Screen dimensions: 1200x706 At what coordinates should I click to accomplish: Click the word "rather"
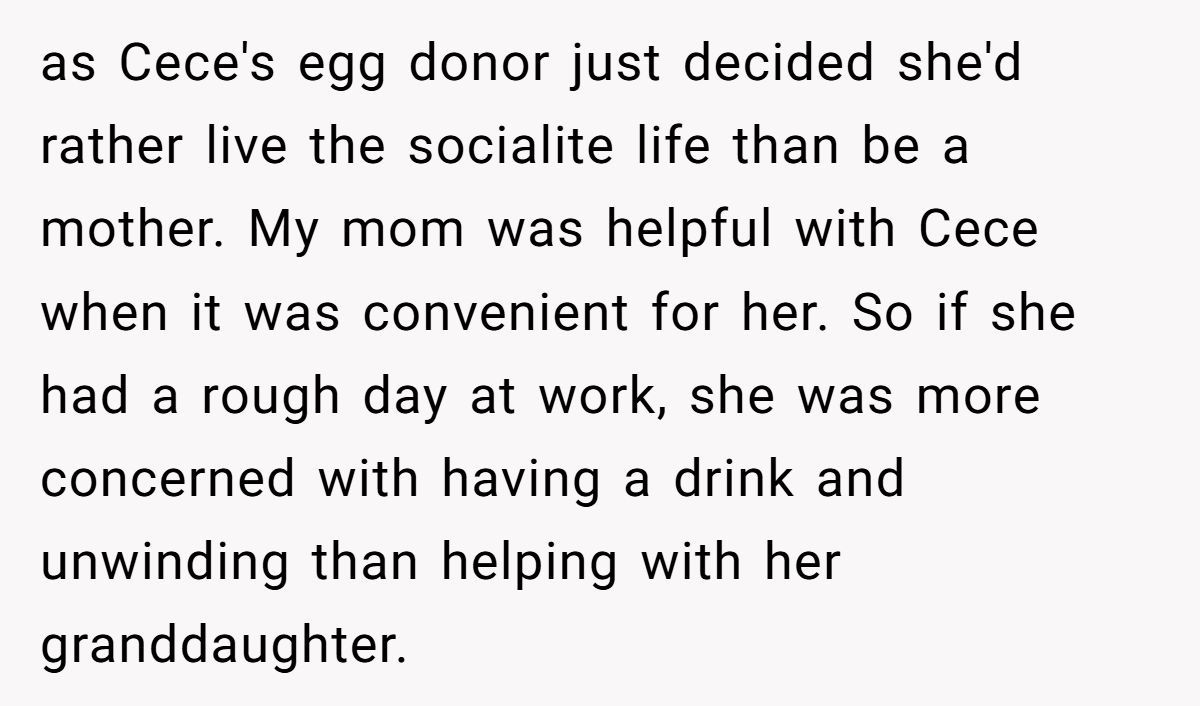111,148
